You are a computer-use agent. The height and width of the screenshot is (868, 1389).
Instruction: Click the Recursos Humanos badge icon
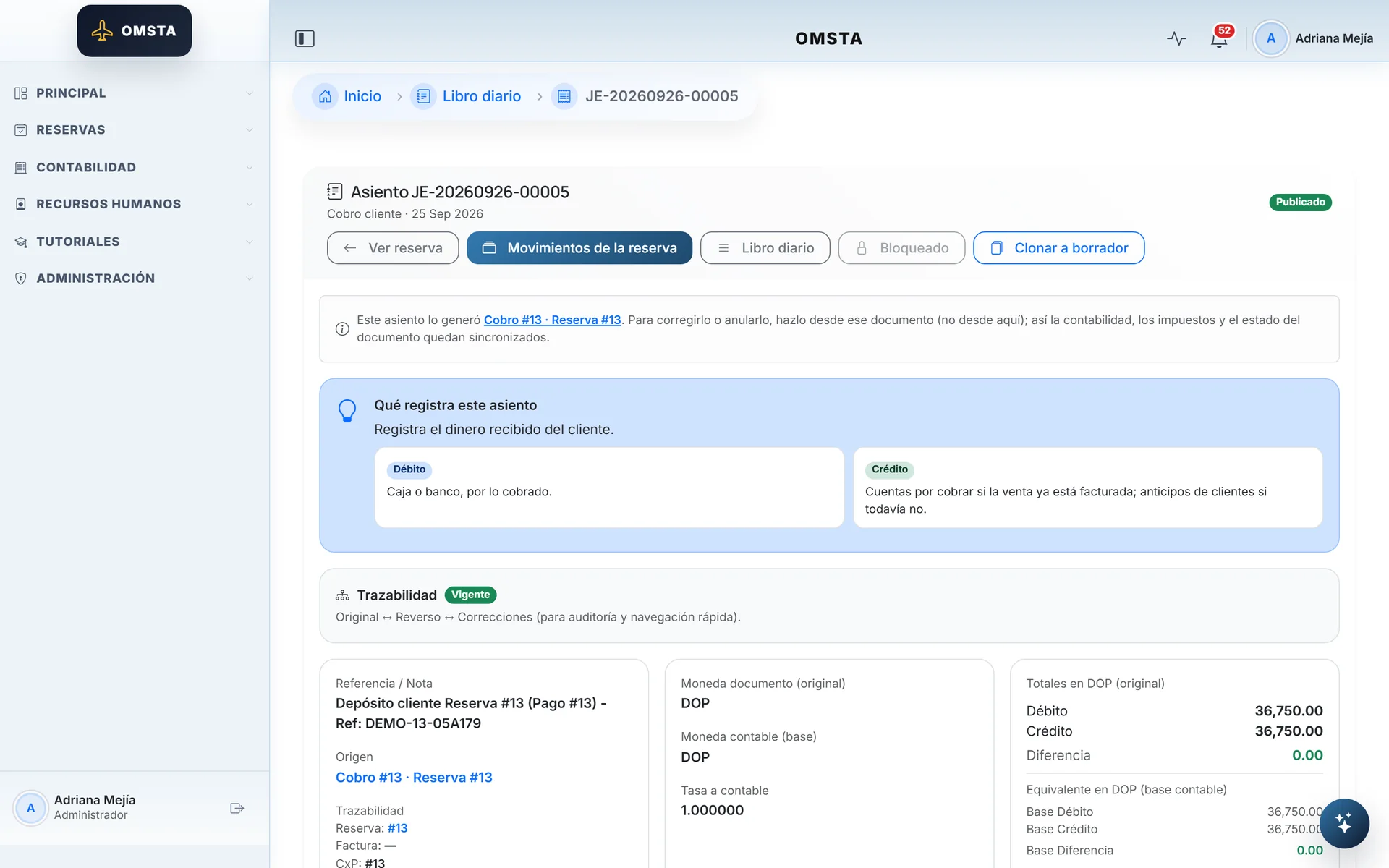tap(21, 205)
